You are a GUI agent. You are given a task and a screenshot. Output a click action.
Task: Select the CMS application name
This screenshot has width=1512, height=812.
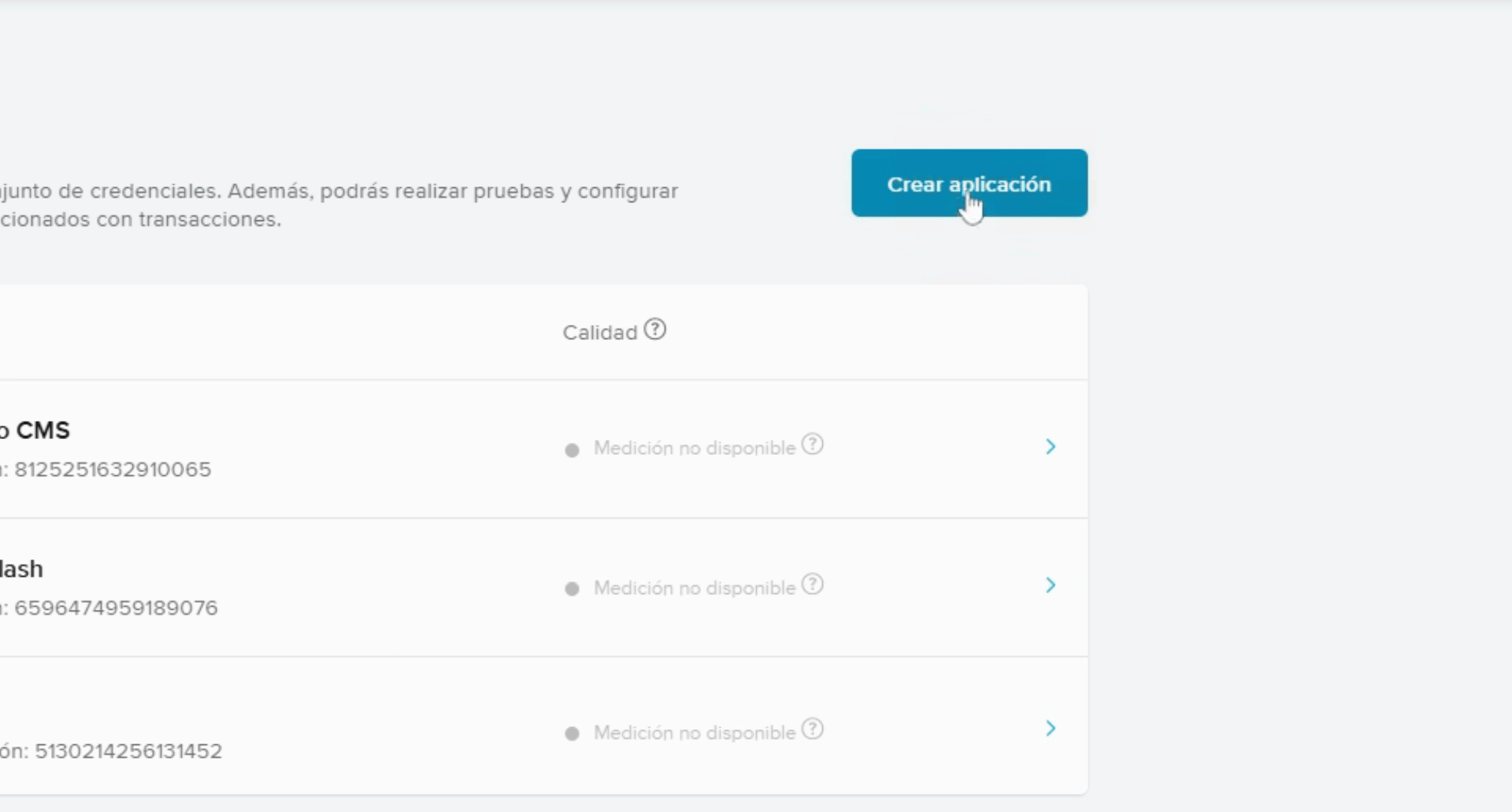pos(35,430)
